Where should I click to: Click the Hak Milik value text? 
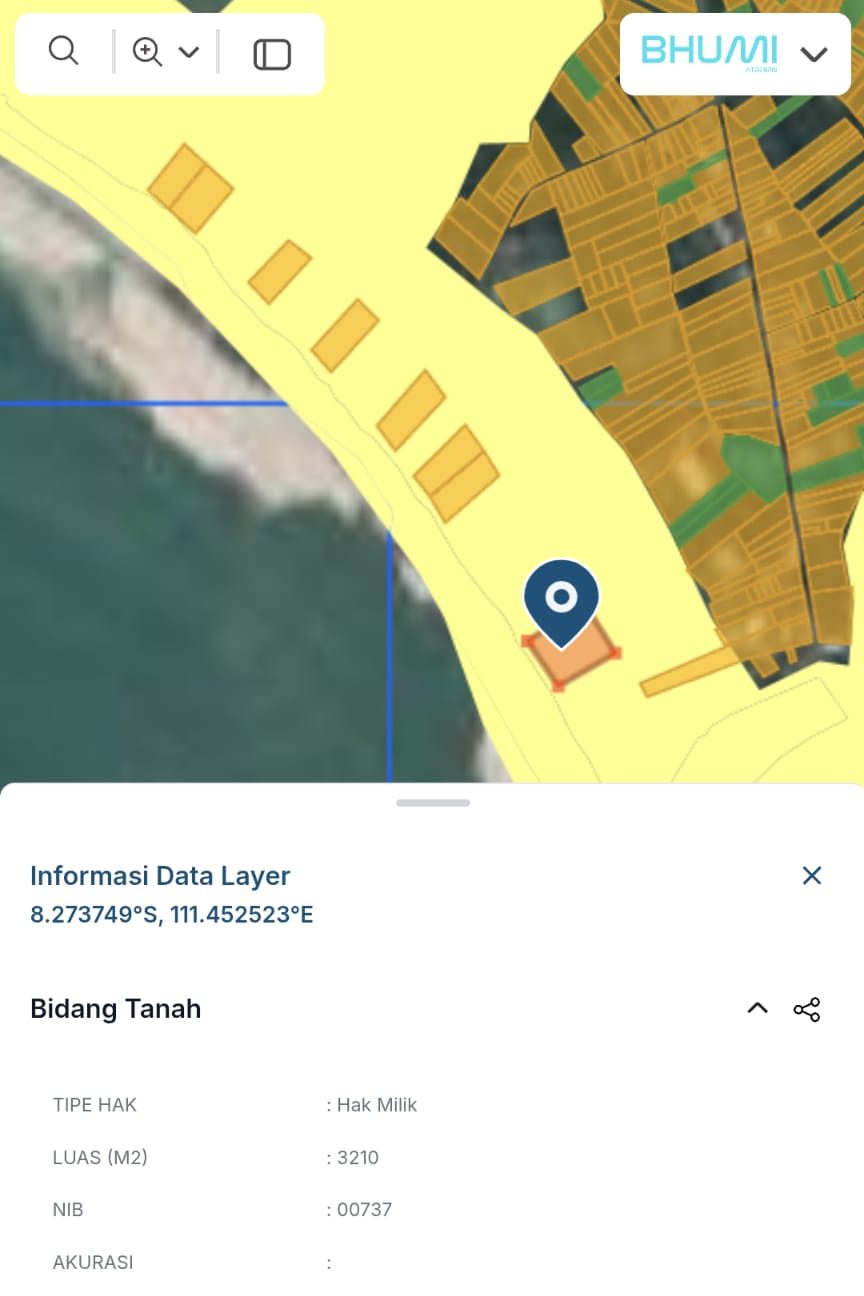tap(378, 1105)
